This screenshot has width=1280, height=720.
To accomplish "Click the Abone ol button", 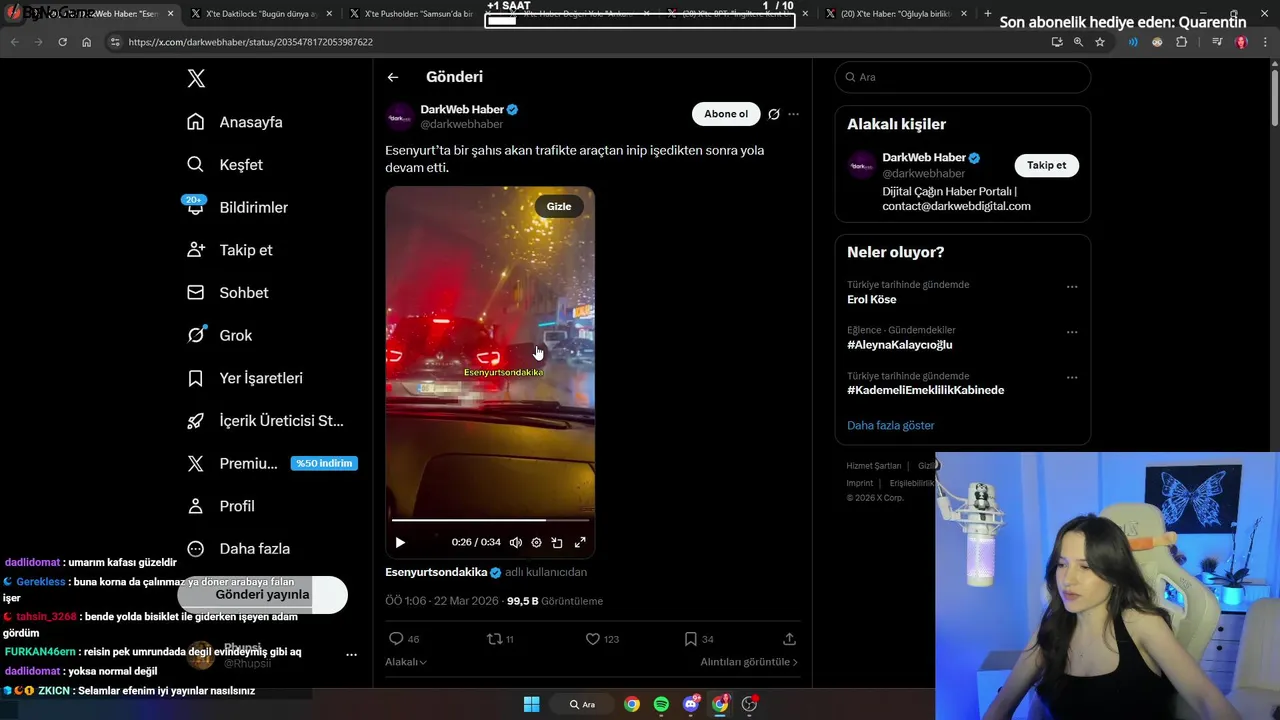I will [x=726, y=114].
